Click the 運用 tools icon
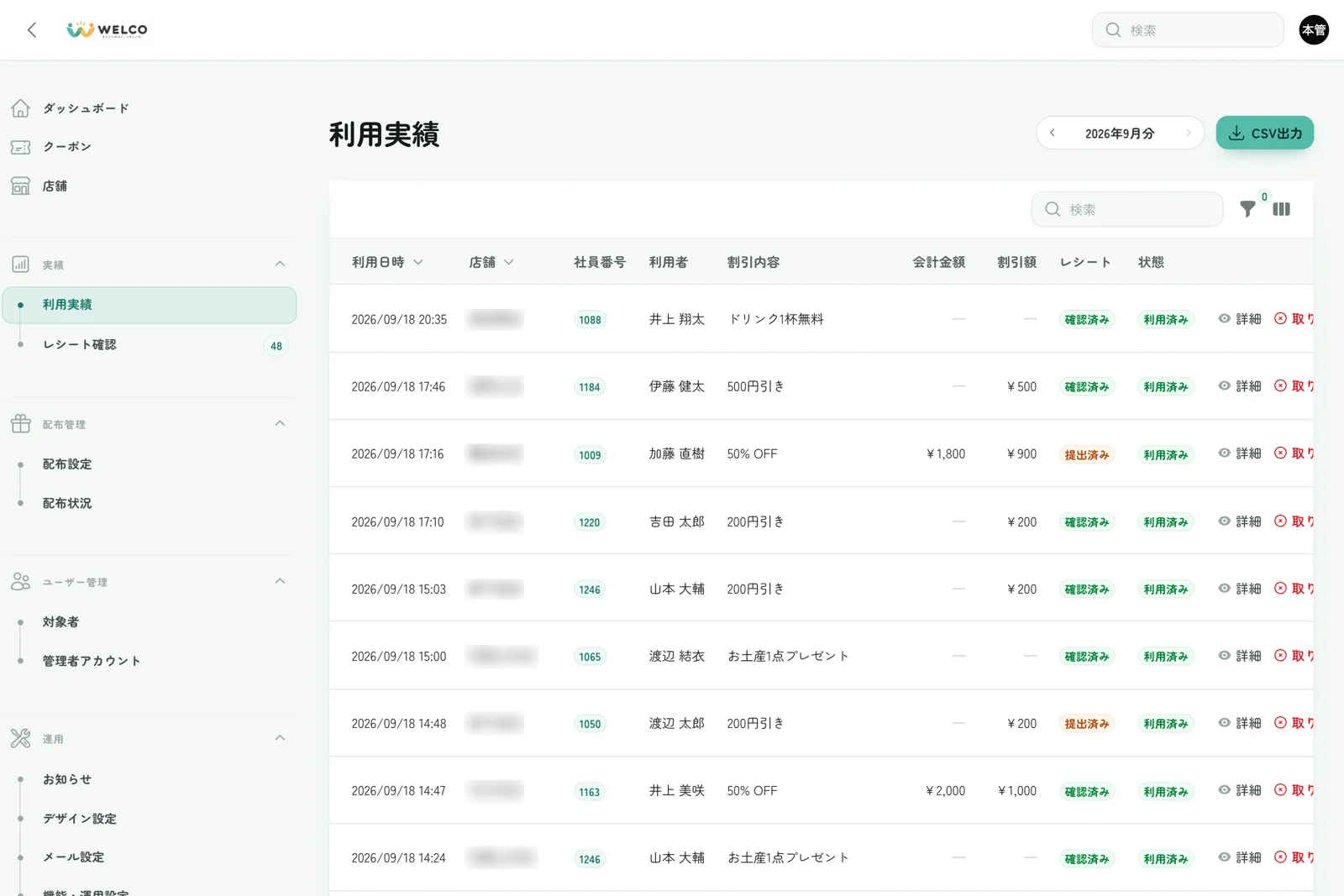Screen dimensions: 1344x896 tap(20, 739)
